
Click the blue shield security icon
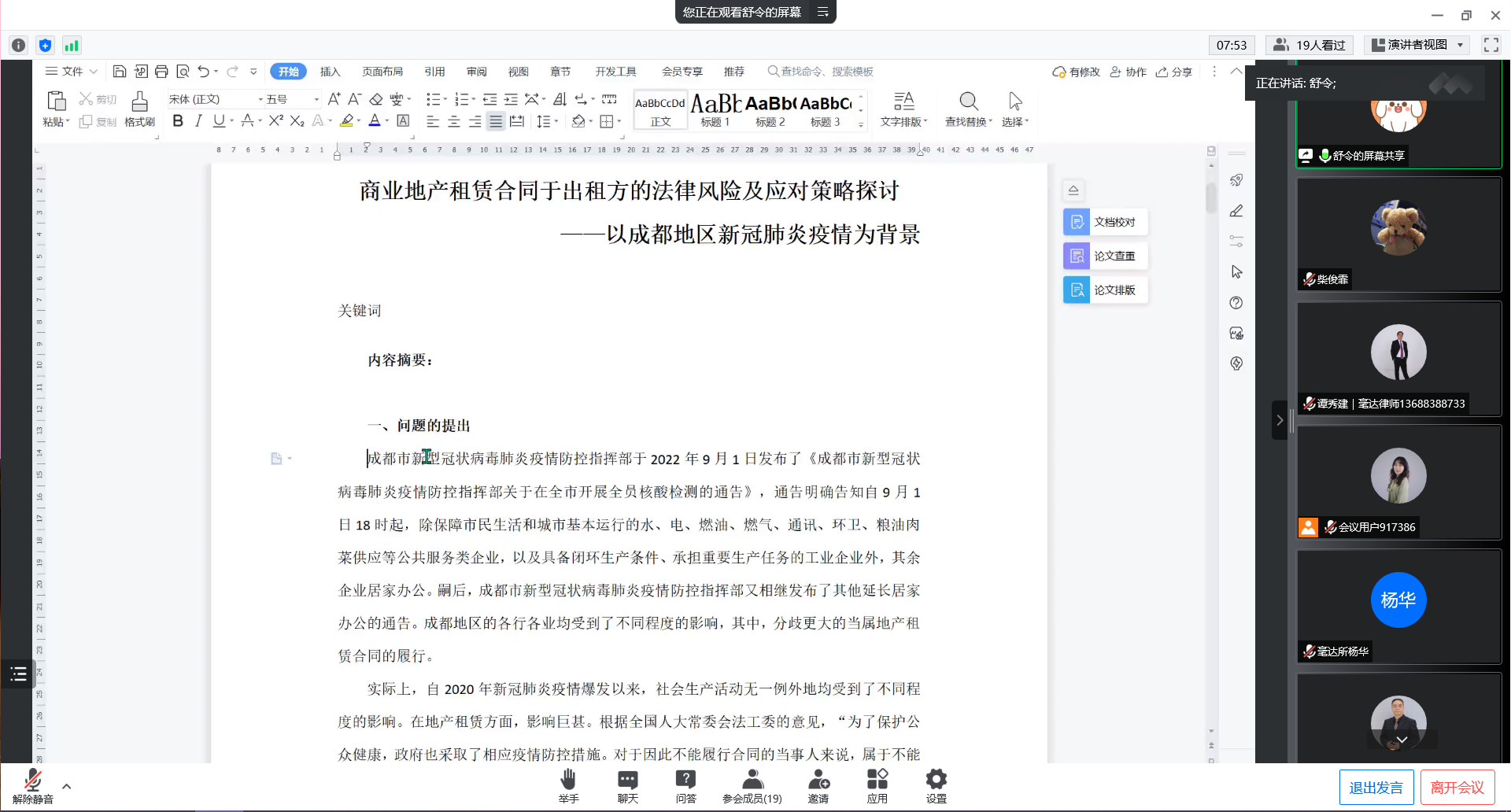[x=46, y=46]
